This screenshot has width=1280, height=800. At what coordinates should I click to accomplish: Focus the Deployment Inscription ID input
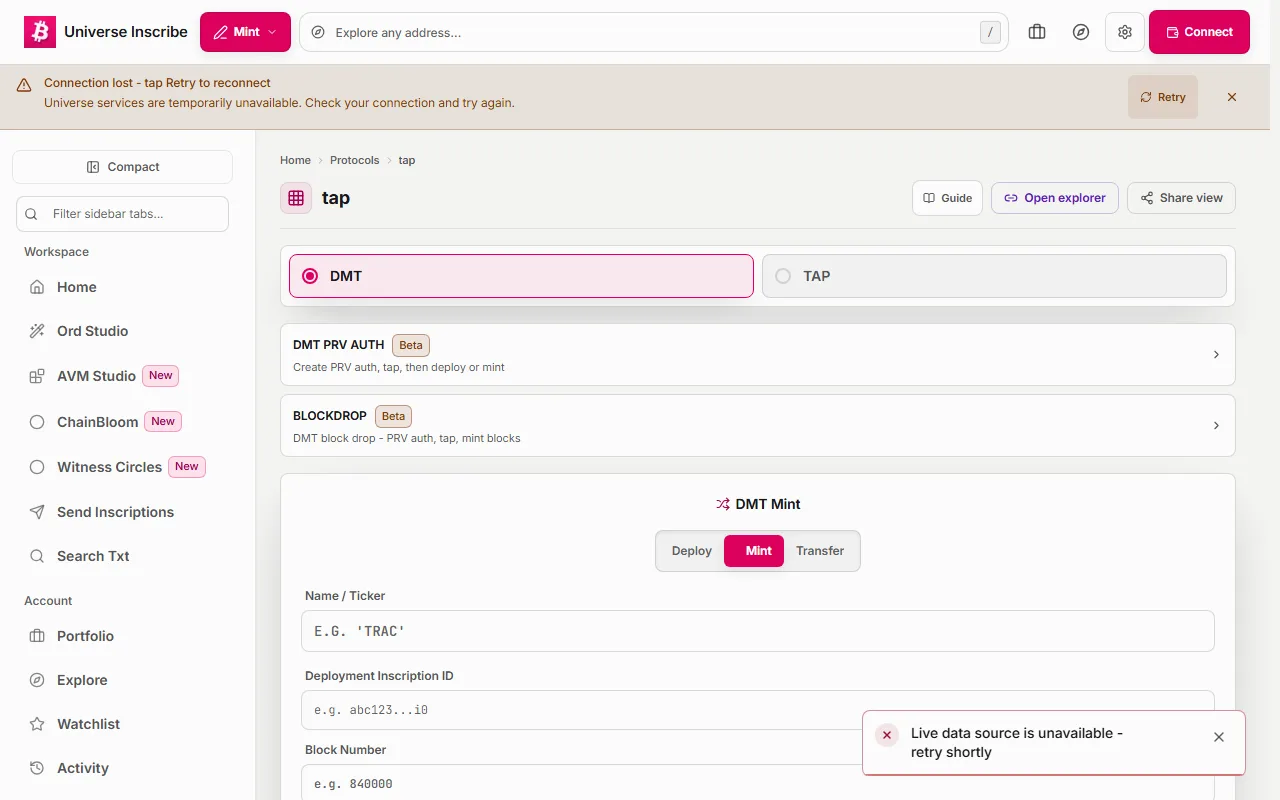click(758, 710)
